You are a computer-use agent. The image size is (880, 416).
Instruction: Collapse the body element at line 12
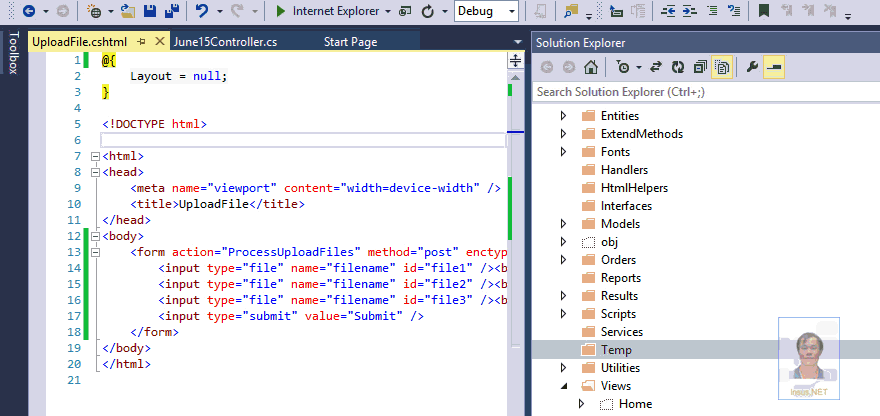click(94, 236)
